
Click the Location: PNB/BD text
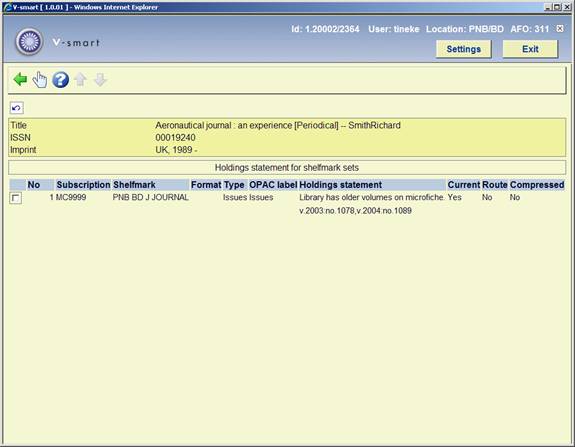465,29
